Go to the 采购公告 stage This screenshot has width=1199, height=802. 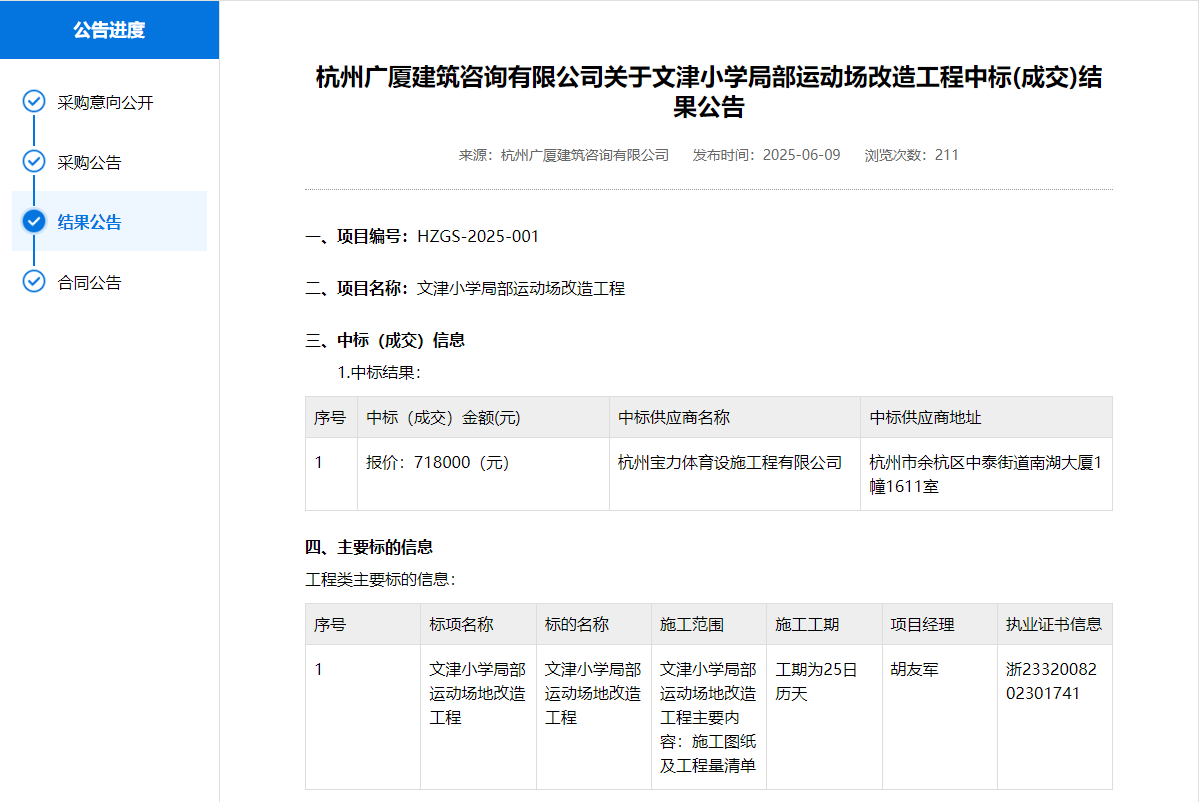[89, 163]
